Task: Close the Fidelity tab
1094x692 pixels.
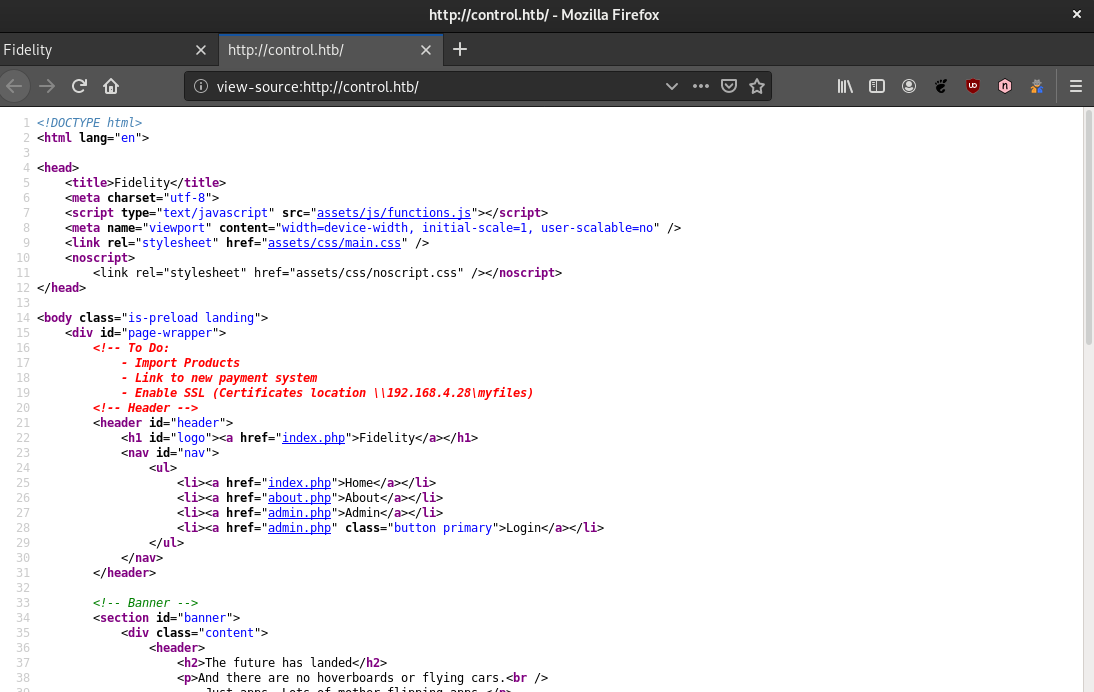Action: [201, 50]
